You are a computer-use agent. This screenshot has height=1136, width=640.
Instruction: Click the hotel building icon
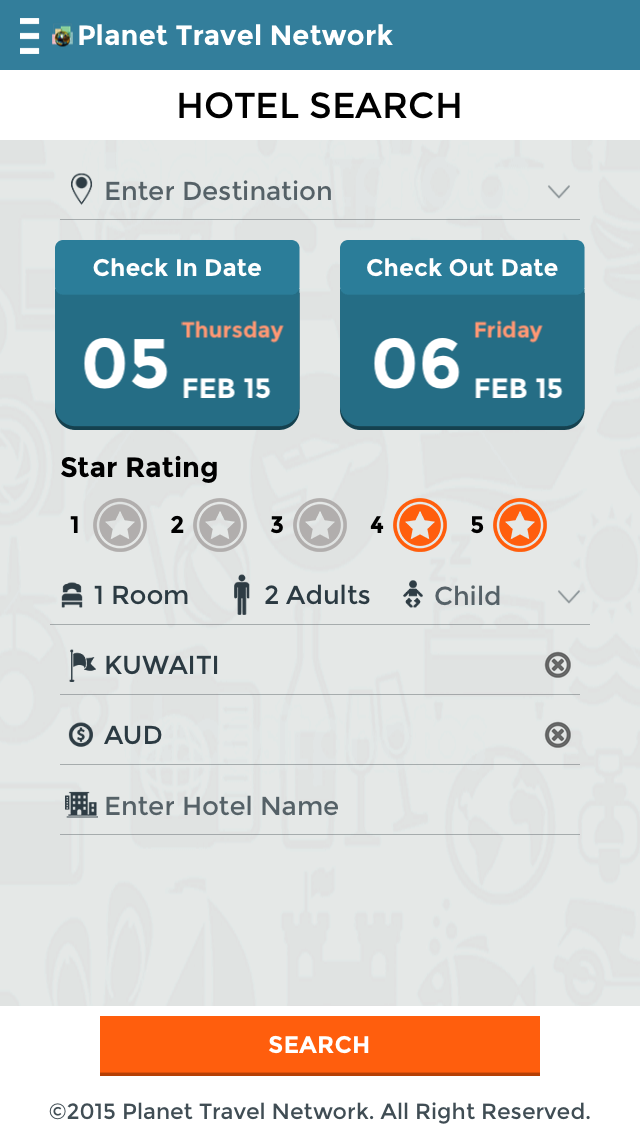tap(81, 804)
